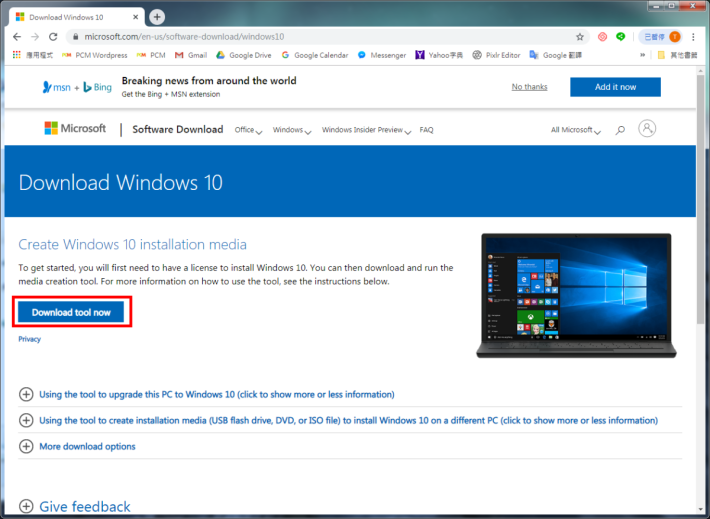Click the lock icon in address bar
The image size is (710, 519).
pos(76,37)
